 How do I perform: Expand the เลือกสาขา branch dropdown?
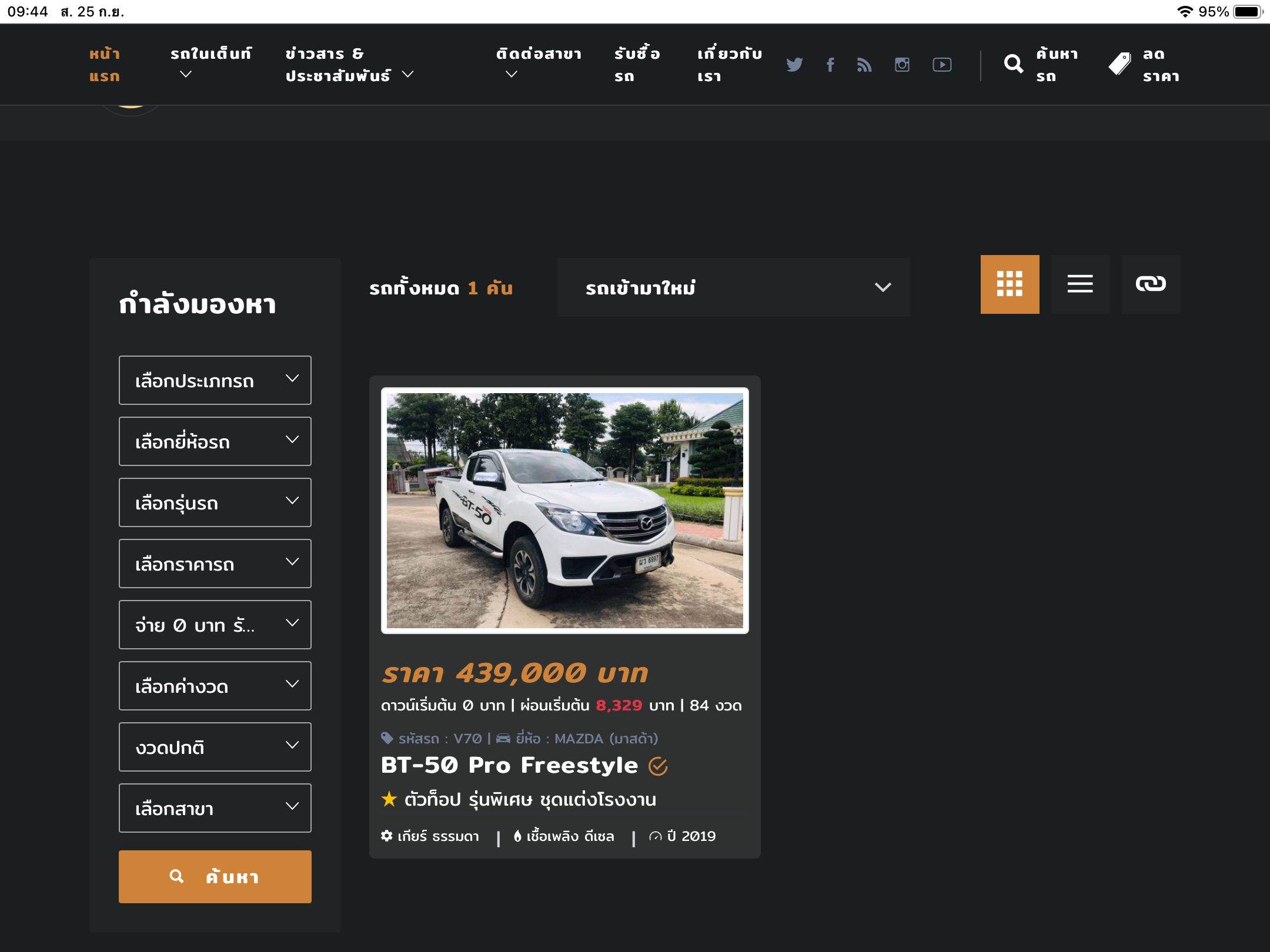[215, 808]
